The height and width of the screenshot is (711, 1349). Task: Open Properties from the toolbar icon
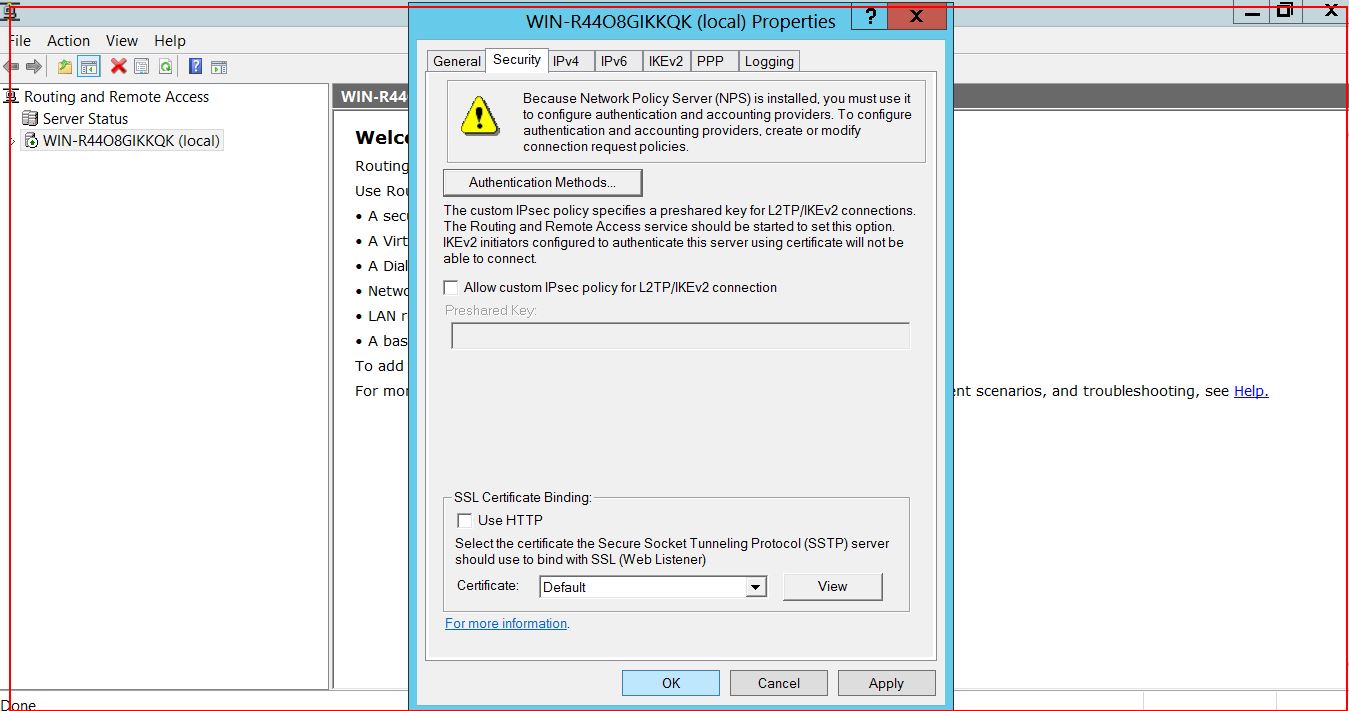pos(141,67)
